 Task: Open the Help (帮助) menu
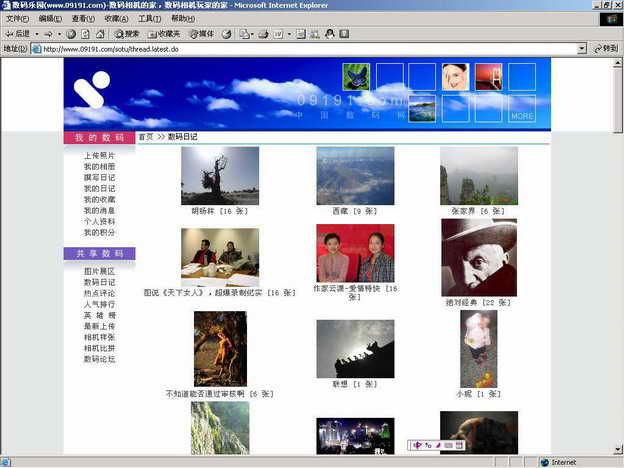(182, 19)
